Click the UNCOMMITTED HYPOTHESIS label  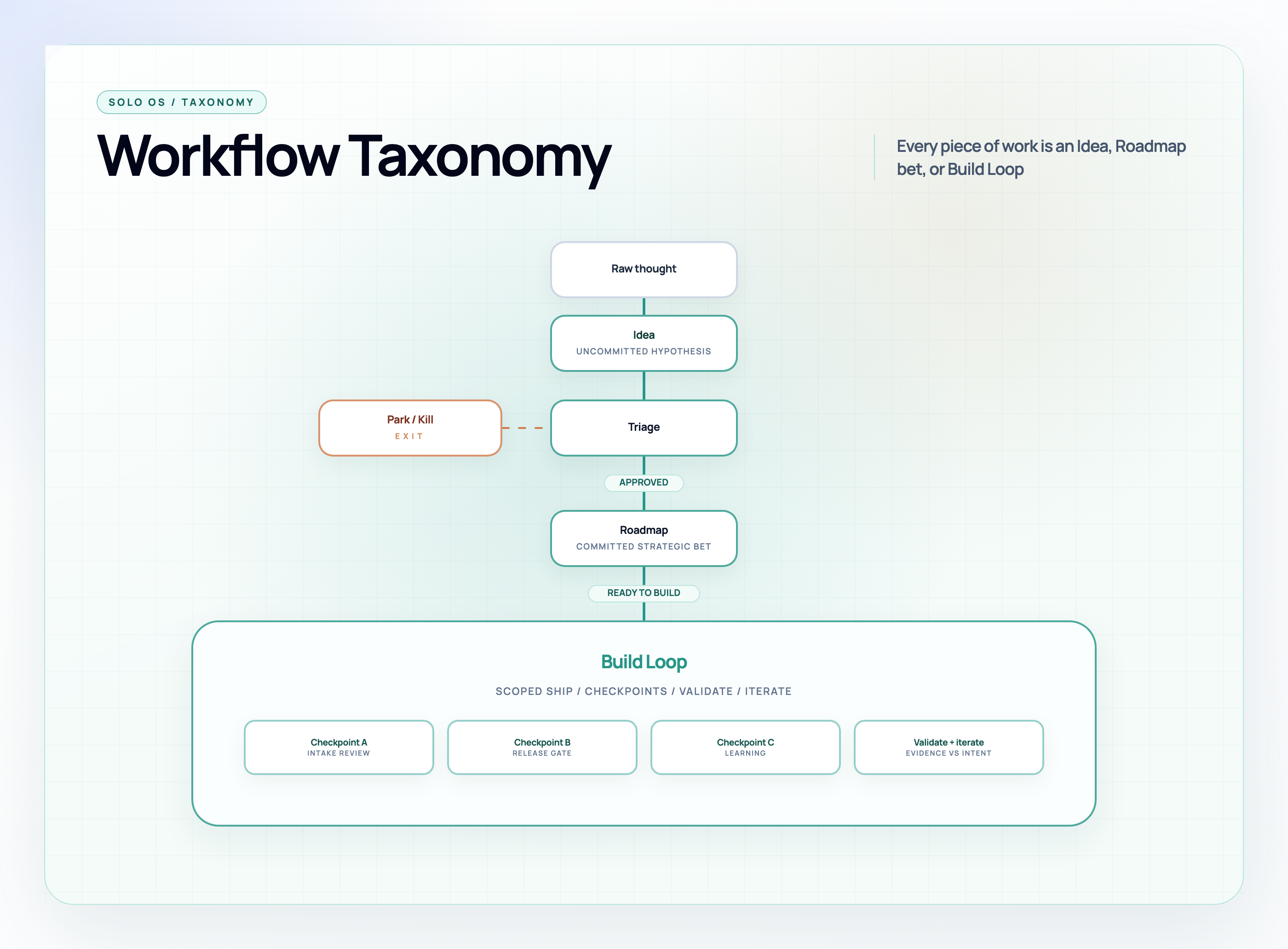(x=644, y=352)
